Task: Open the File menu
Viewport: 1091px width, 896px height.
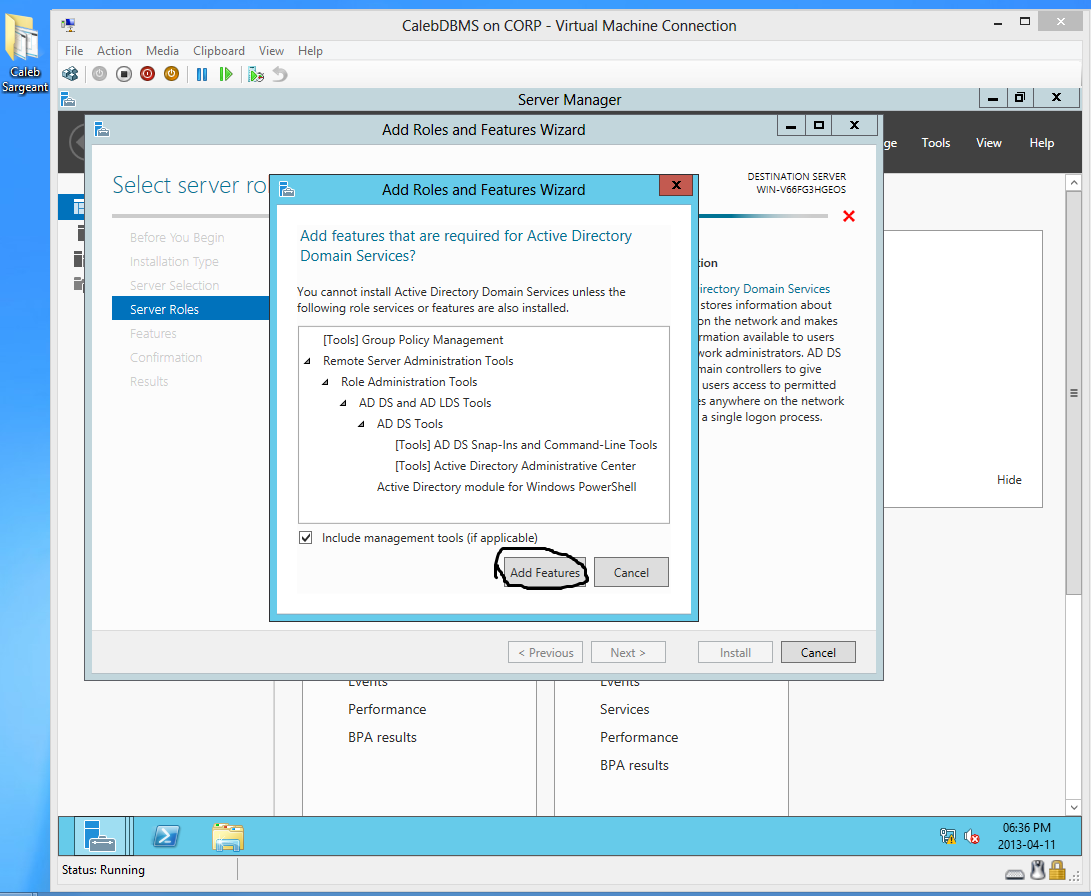Action: click(x=74, y=51)
